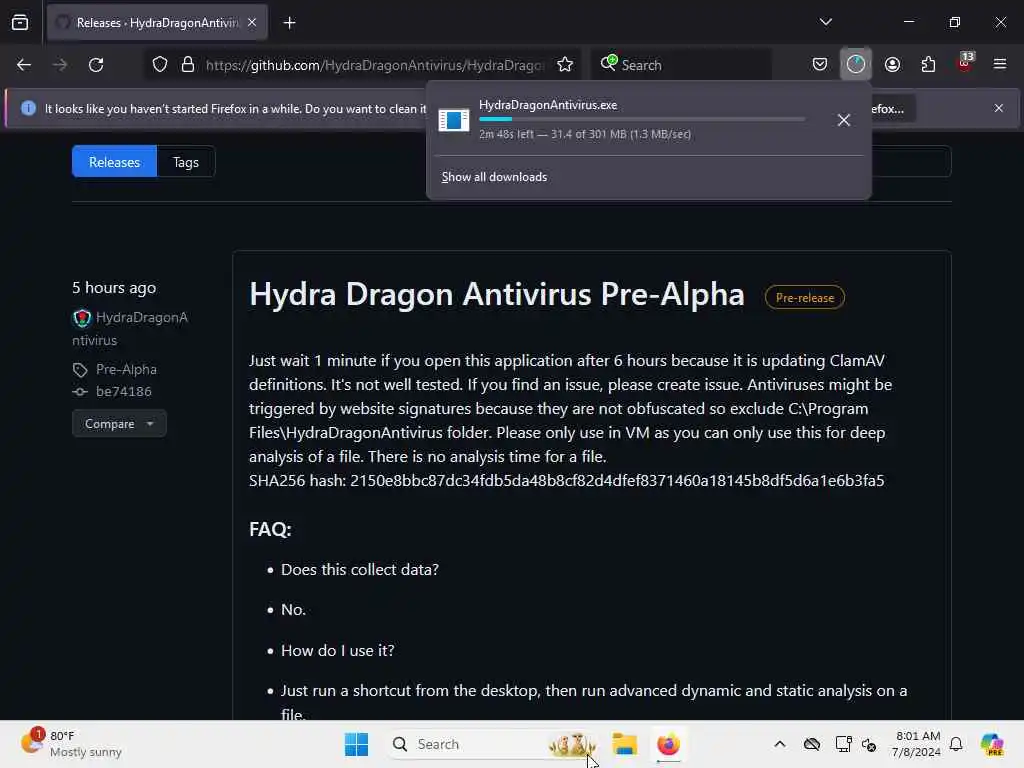Cancel the HydraDragonAntivirus.exe download
This screenshot has height=768, width=1024.
tap(844, 120)
